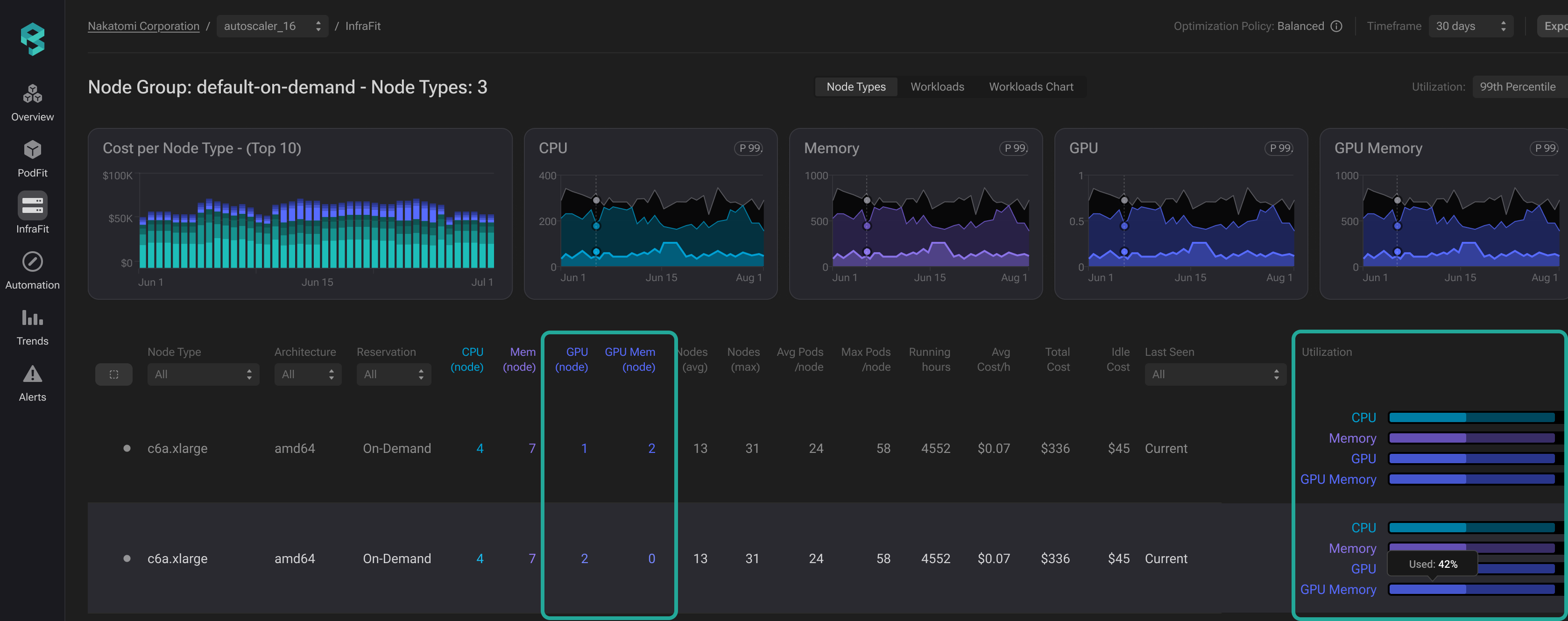Viewport: 1568px width, 621px height.
Task: Click the Optimization Policy: Balanced label
Action: click(x=1249, y=26)
